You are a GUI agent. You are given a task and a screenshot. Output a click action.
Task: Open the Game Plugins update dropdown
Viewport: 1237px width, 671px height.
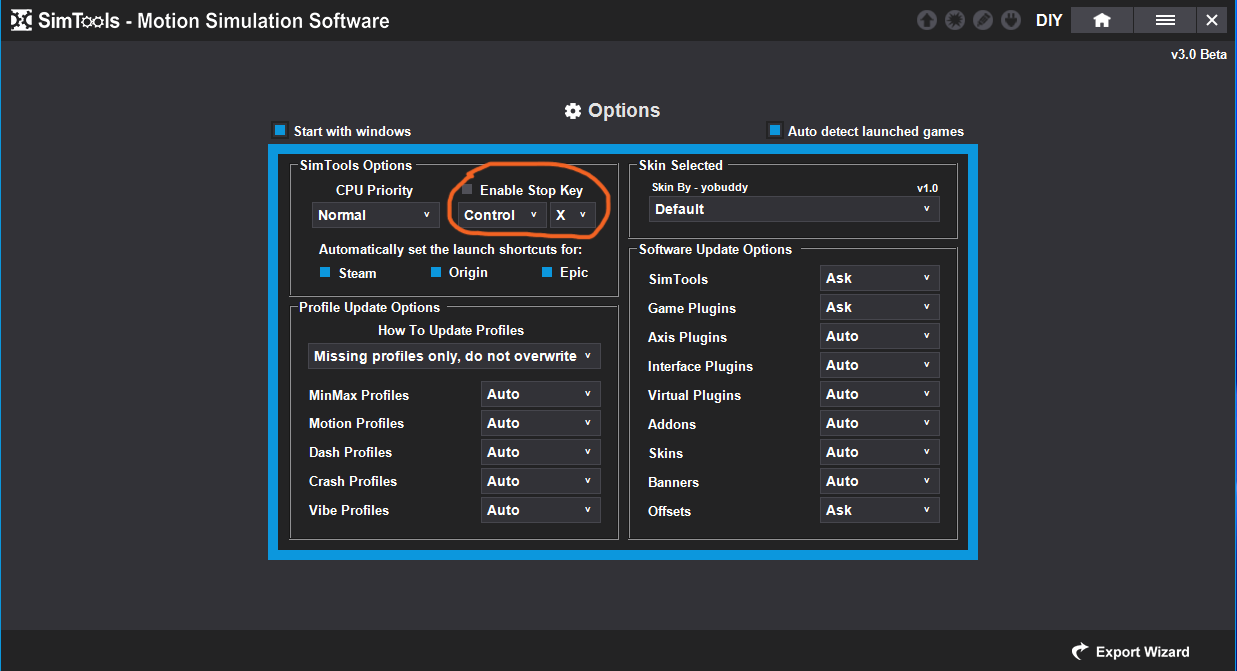pyautogui.click(x=880, y=307)
